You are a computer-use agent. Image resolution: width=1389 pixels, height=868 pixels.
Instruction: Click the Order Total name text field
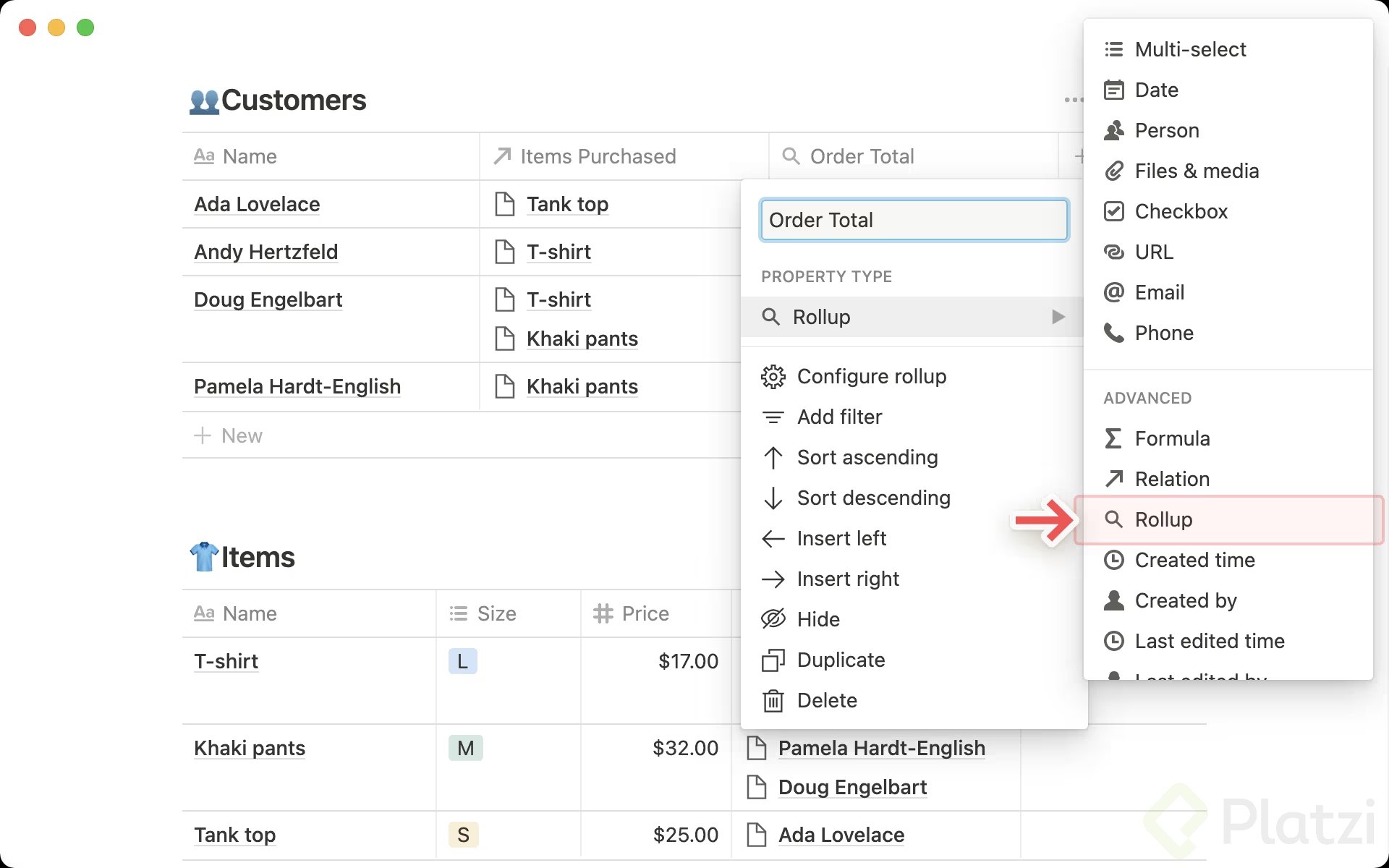point(913,220)
